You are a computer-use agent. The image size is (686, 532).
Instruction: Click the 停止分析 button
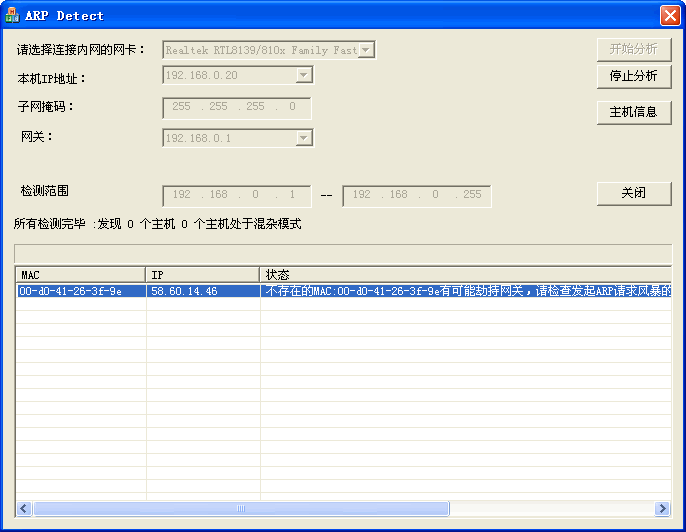[x=634, y=77]
